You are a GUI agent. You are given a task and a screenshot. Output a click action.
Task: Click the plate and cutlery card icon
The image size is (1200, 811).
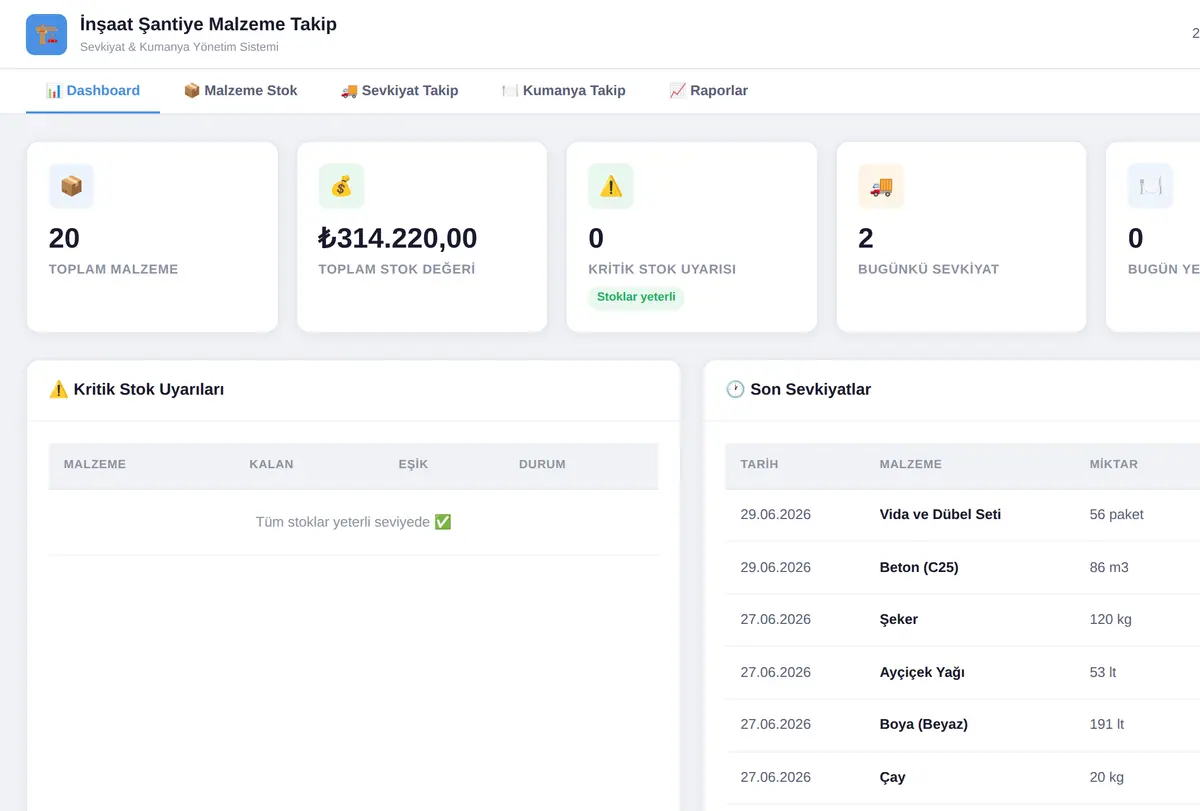click(x=1151, y=186)
